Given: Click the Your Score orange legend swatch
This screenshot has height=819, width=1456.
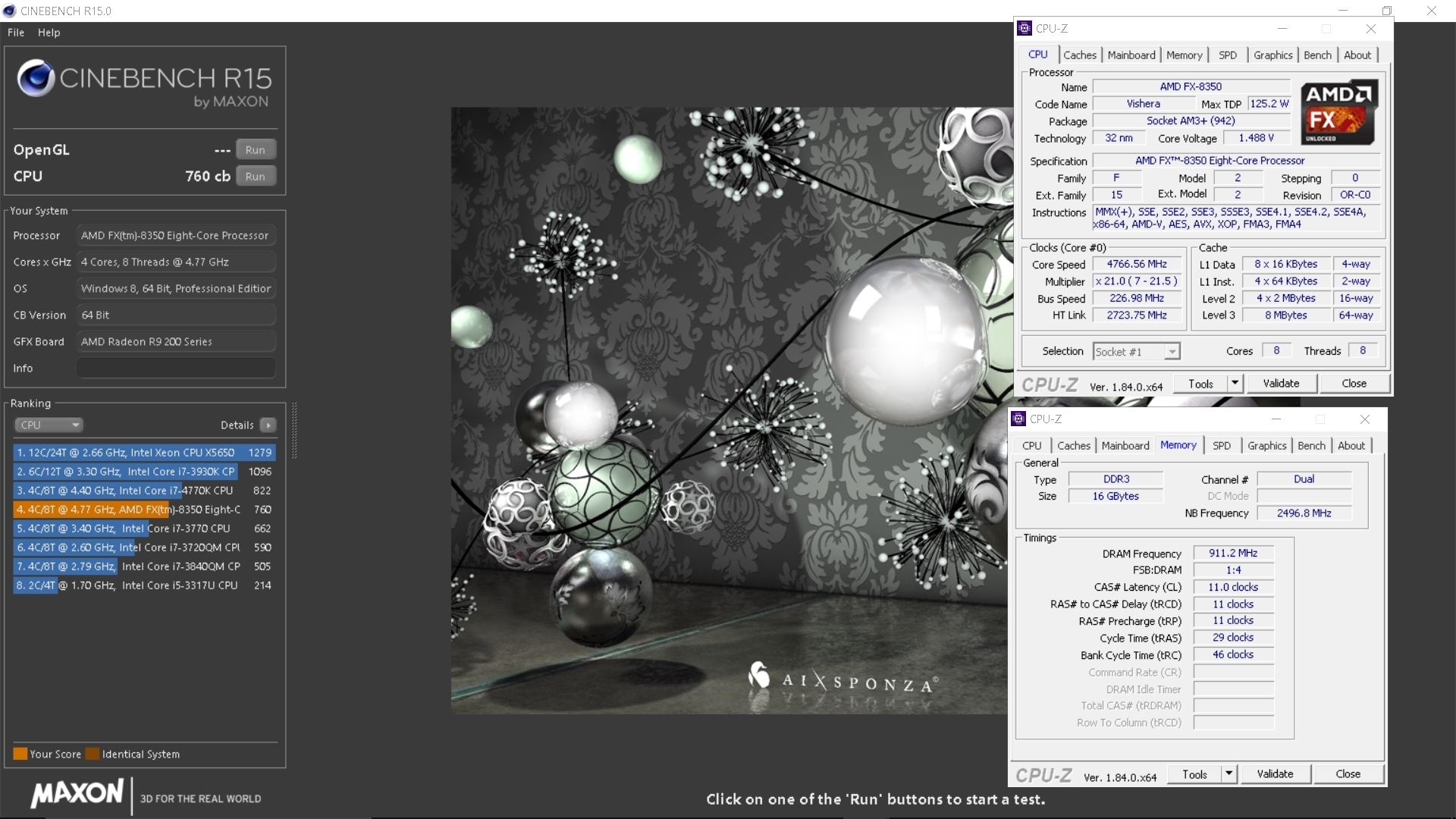Looking at the screenshot, I should (x=20, y=754).
